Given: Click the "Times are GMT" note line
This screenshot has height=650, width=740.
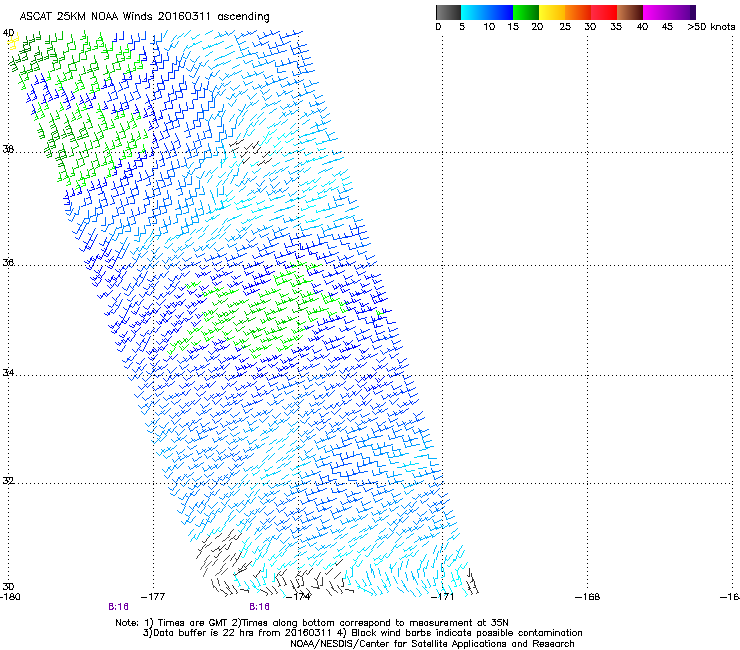Looking at the screenshot, I should click(x=312, y=623).
